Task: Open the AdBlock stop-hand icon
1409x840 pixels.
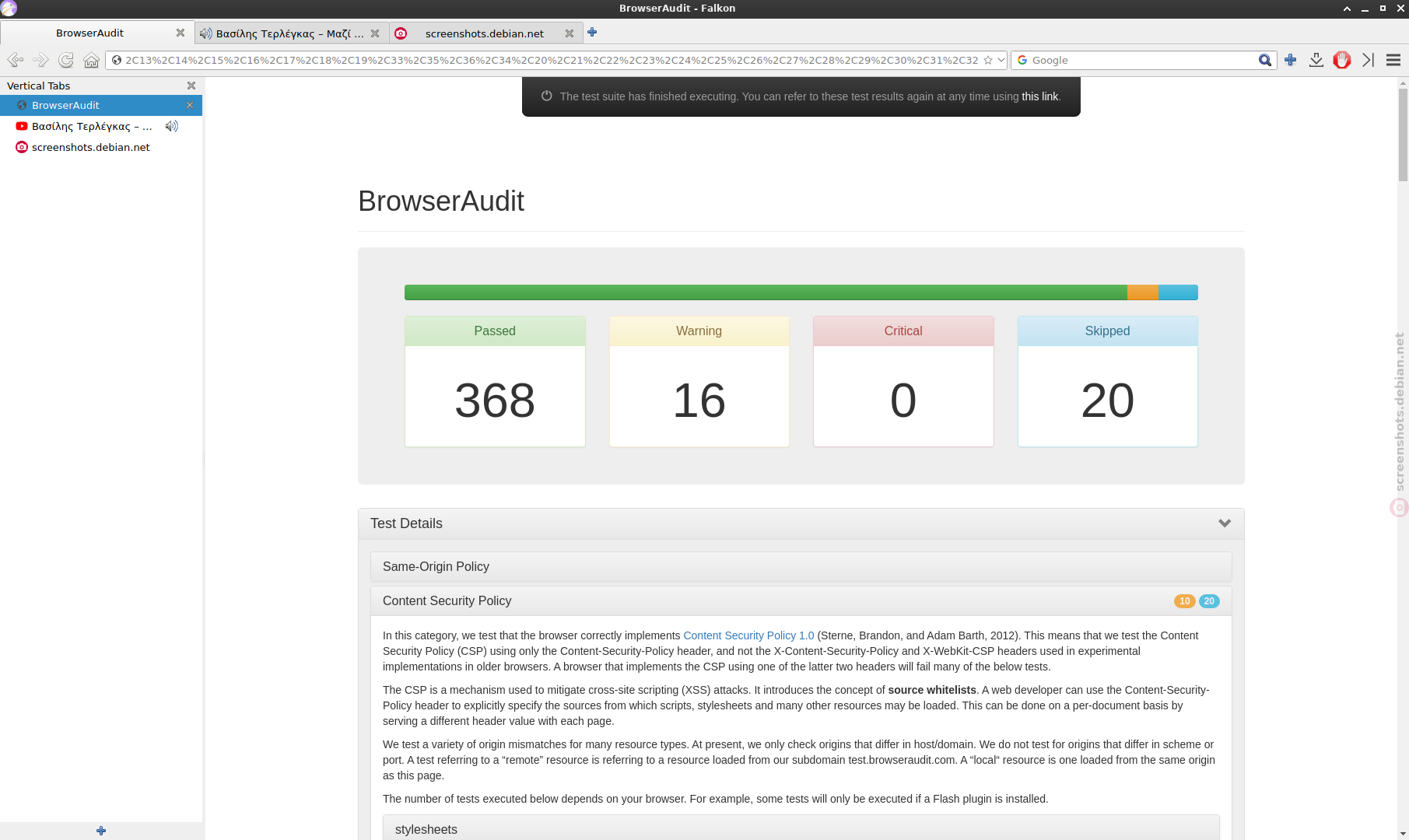Action: (x=1342, y=60)
